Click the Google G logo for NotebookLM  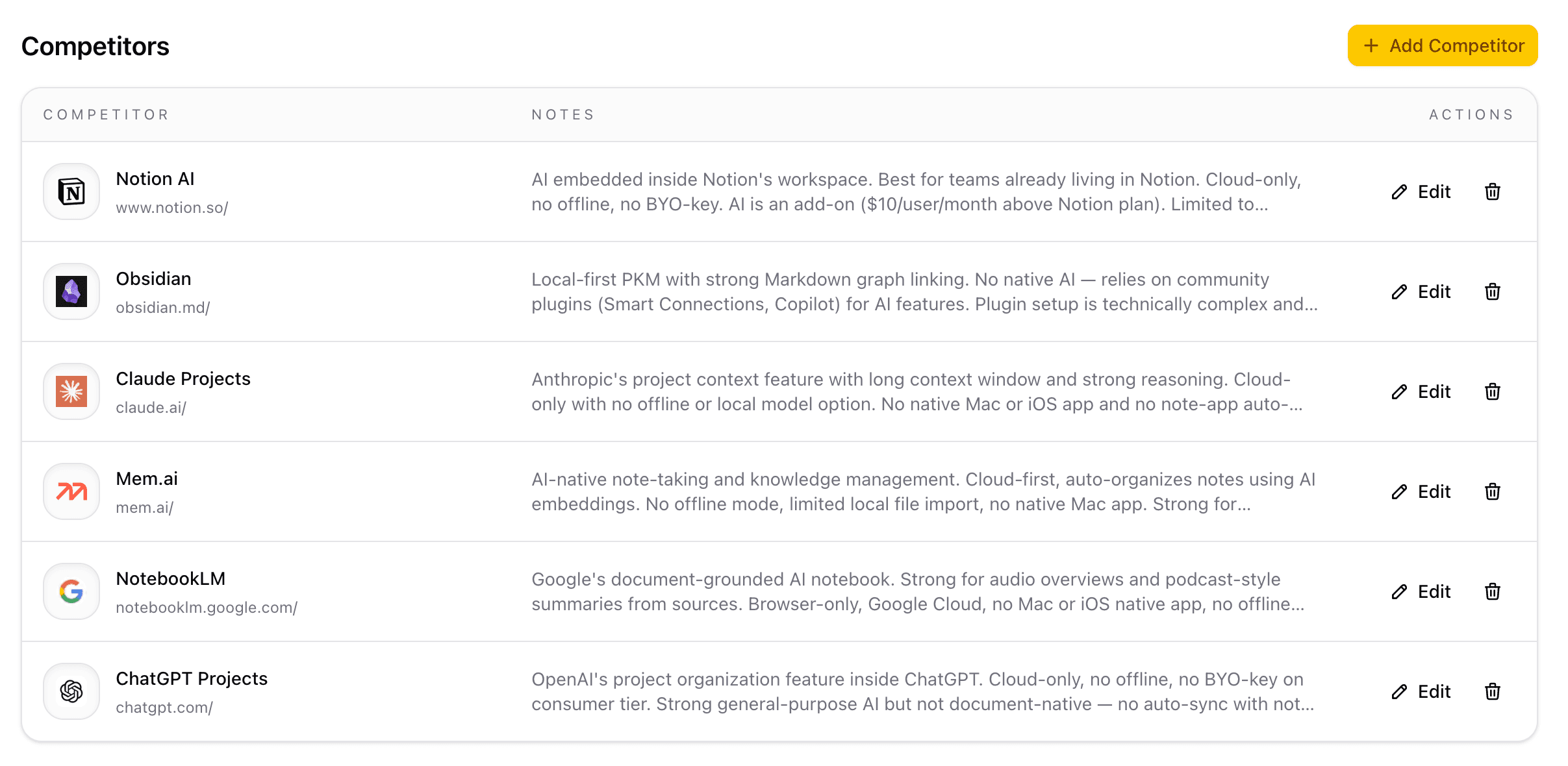pyautogui.click(x=71, y=591)
